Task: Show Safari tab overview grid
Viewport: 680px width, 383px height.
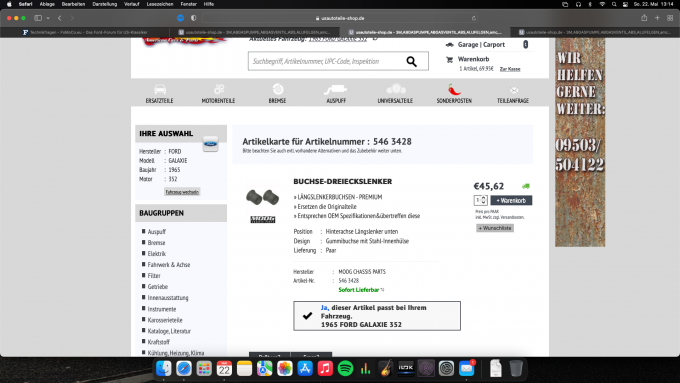Action: (x=670, y=18)
